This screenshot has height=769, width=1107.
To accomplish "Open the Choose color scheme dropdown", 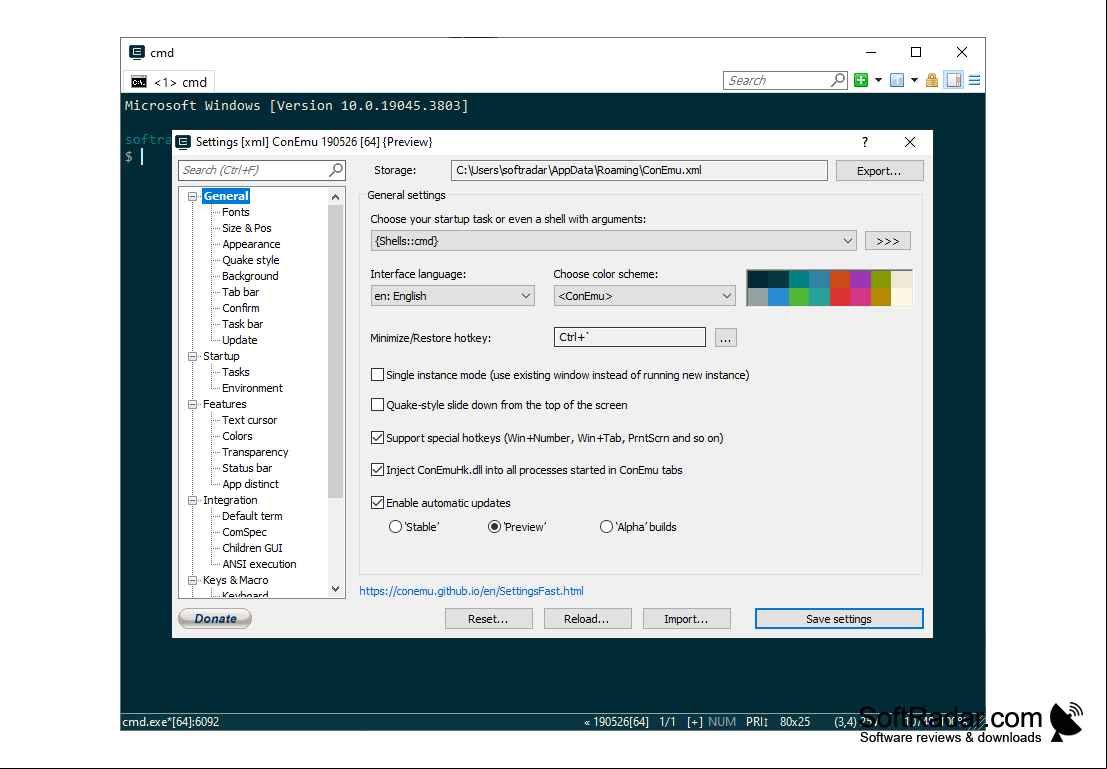I will coord(644,296).
